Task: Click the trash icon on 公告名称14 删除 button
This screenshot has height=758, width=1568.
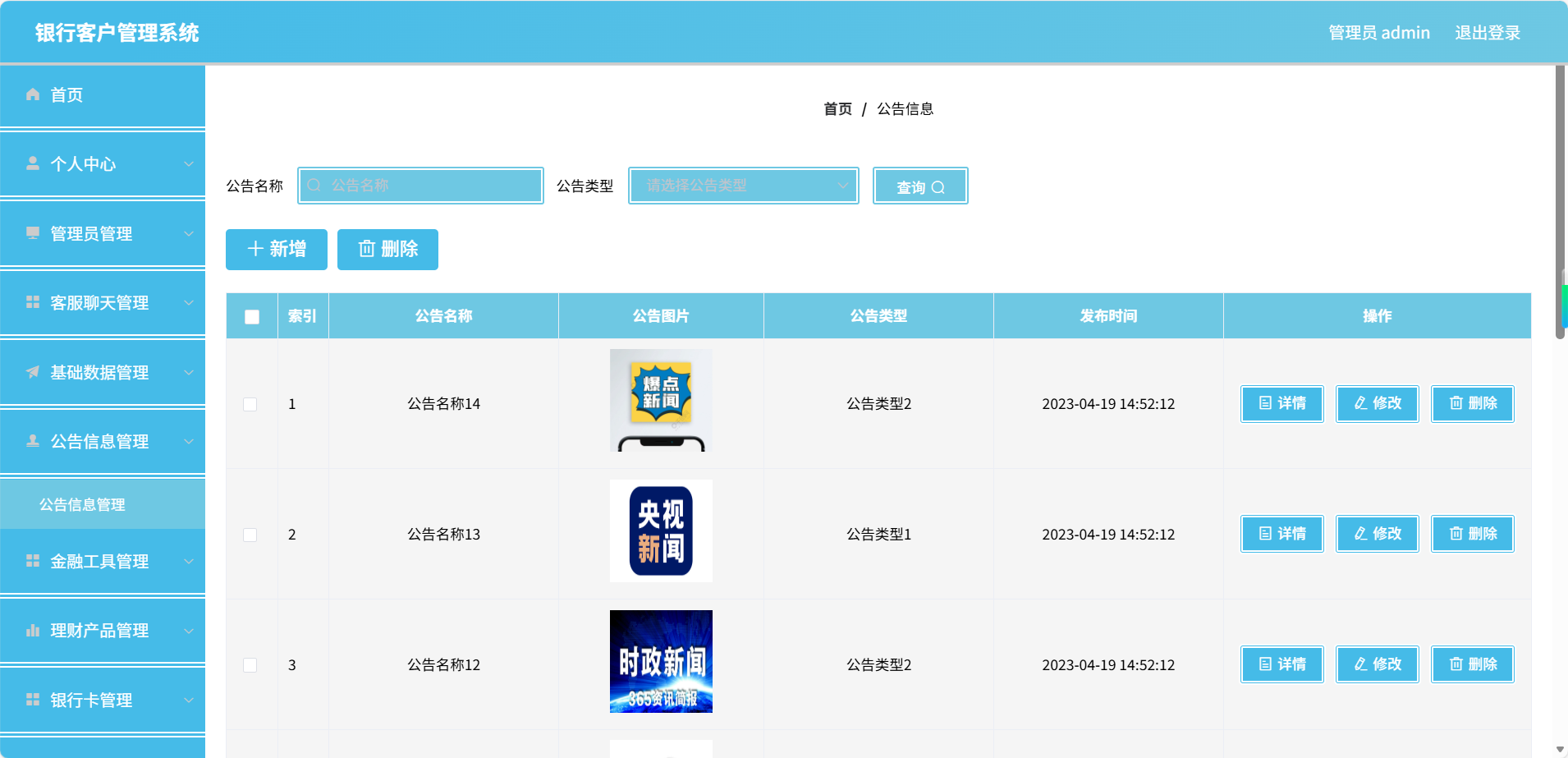Action: coord(1456,403)
